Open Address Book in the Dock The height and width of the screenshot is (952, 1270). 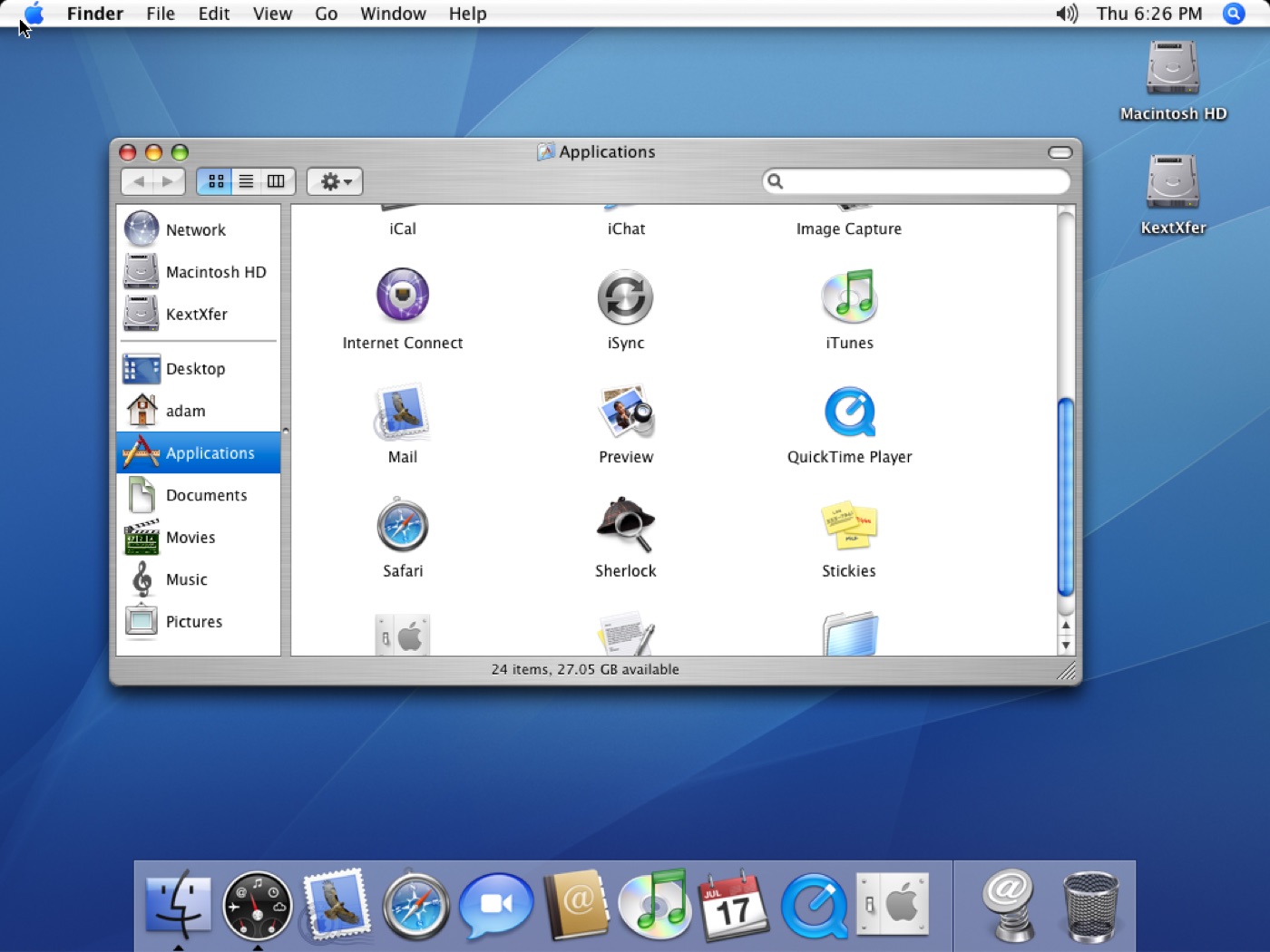pos(576,904)
